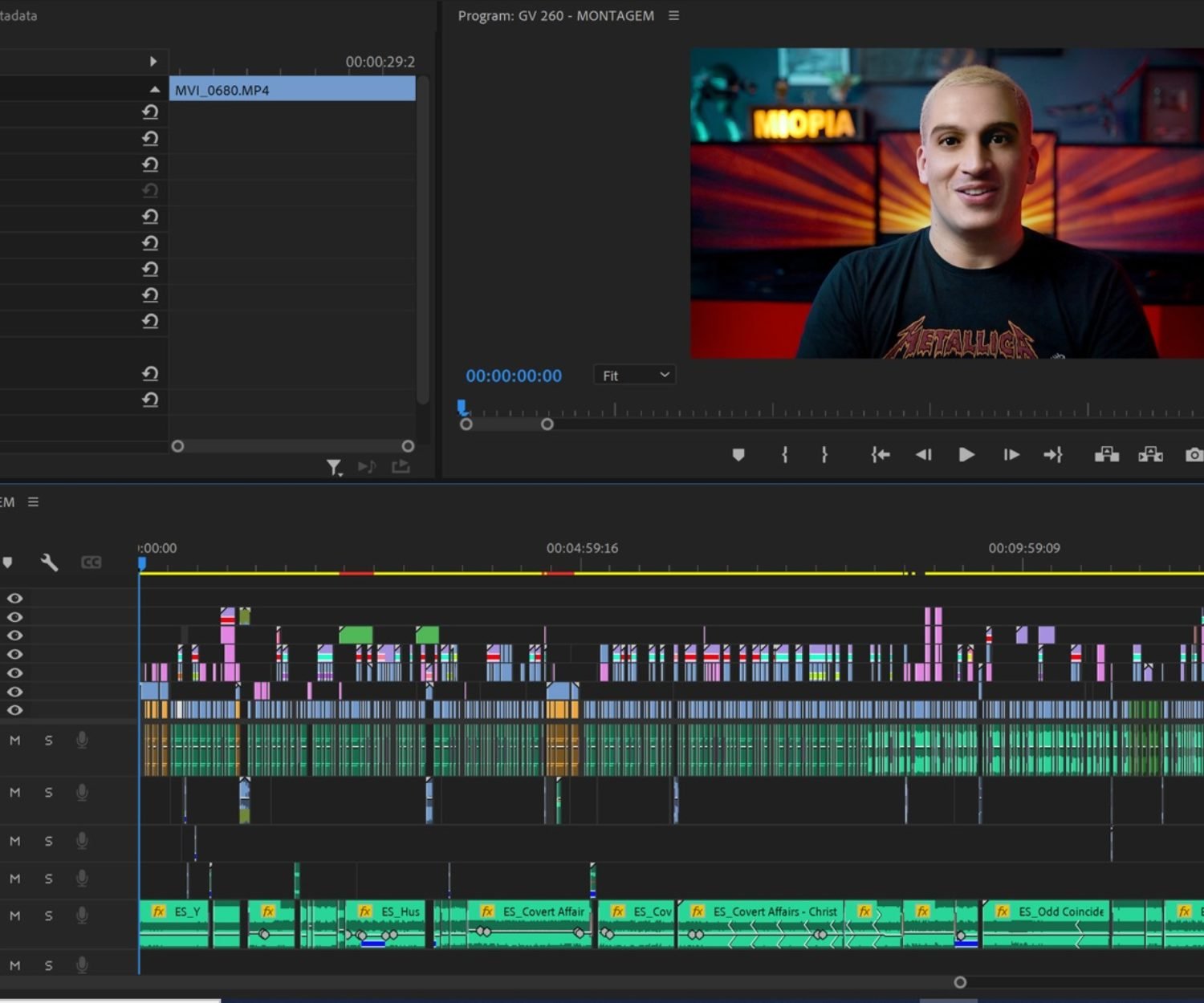Solo the music audio track with ES clips
The height and width of the screenshot is (1003, 1204).
click(48, 916)
